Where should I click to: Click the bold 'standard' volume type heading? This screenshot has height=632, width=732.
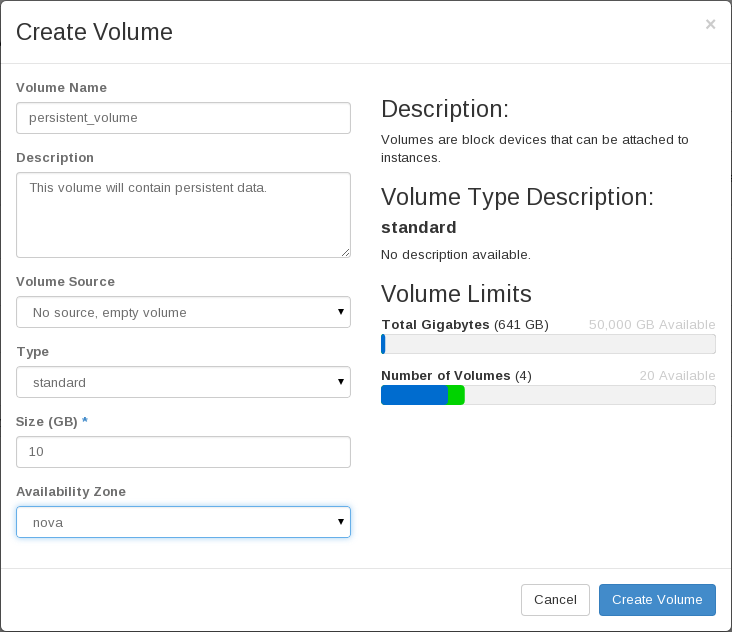tap(419, 227)
